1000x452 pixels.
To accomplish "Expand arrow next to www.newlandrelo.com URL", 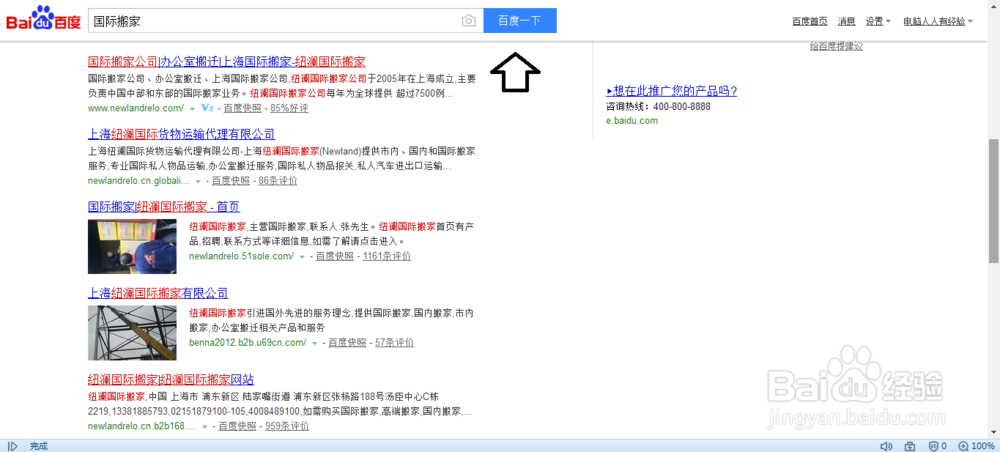I will [192, 108].
